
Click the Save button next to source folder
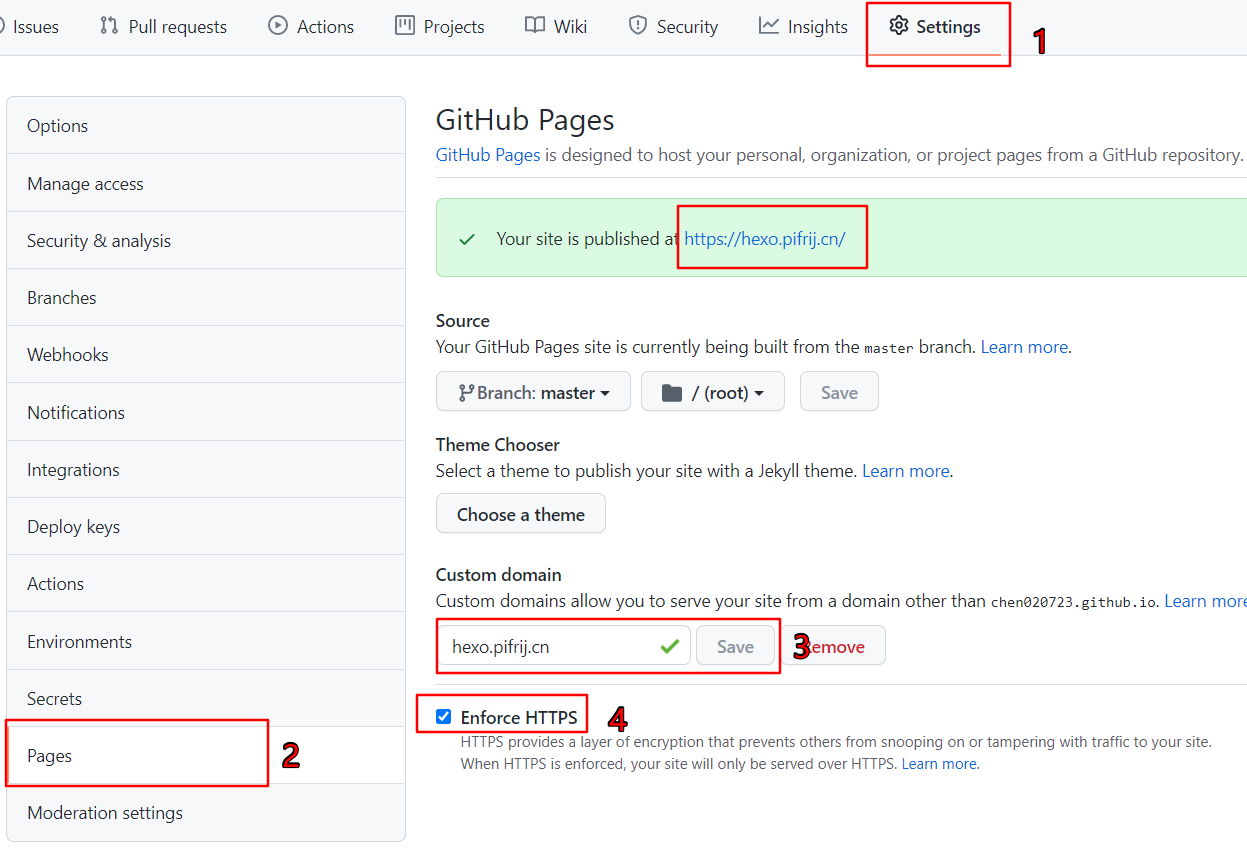[839, 392]
